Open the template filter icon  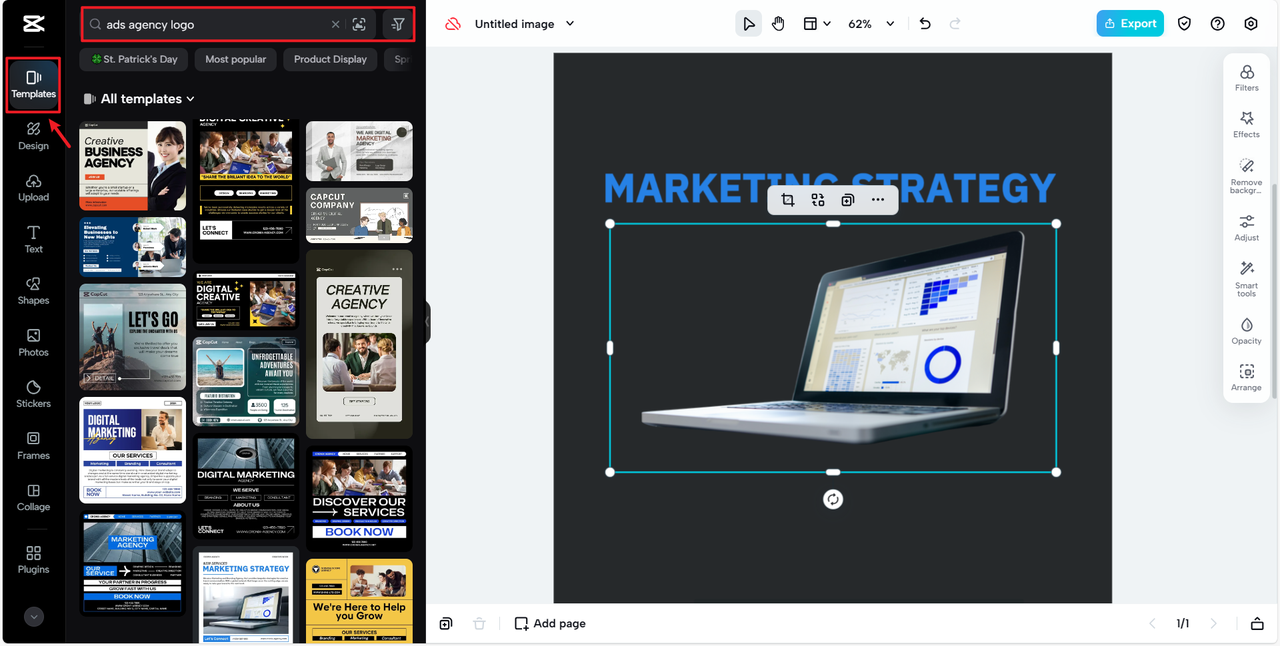398,24
